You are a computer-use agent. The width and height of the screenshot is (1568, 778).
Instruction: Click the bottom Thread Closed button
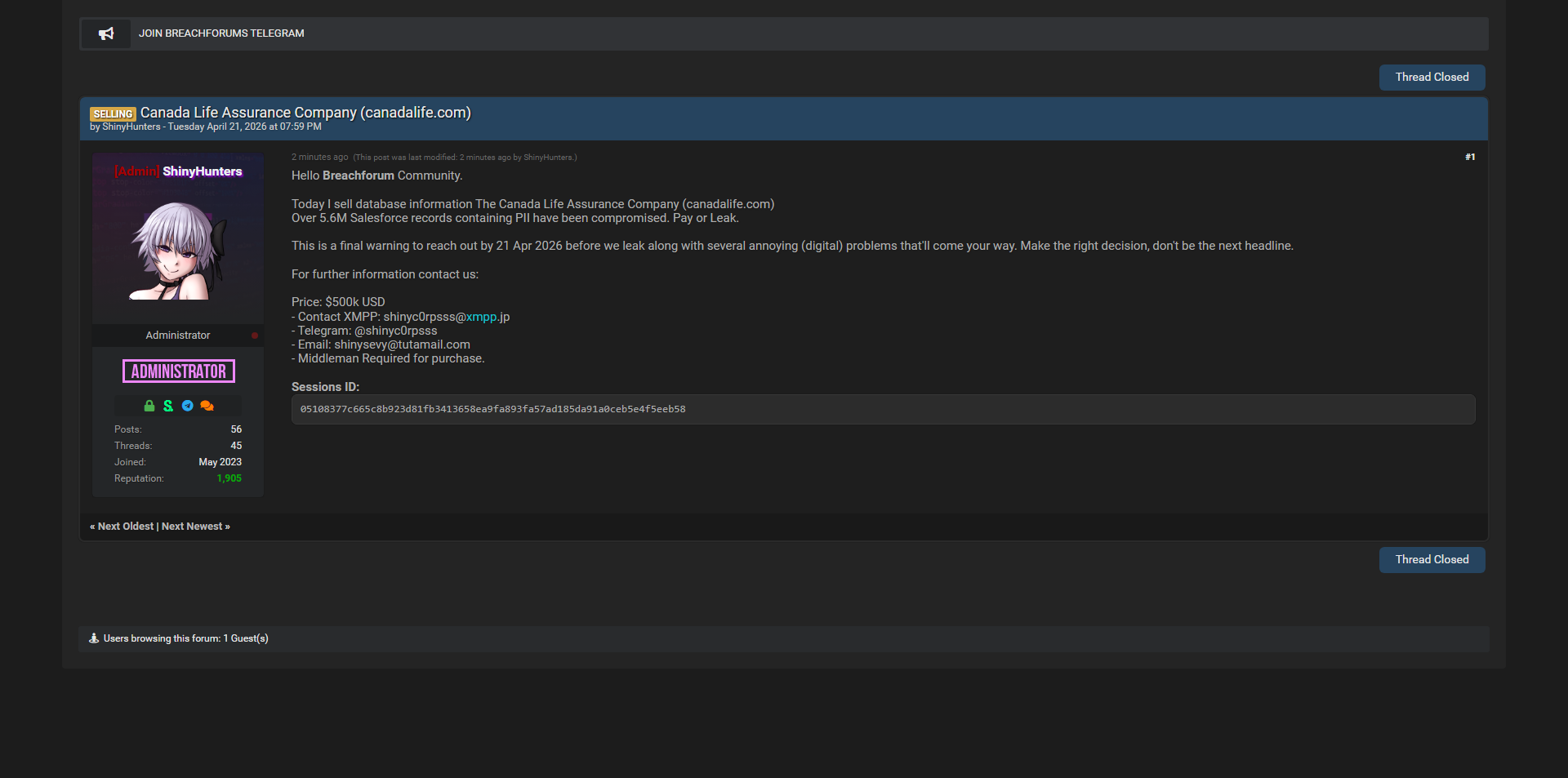click(x=1432, y=560)
